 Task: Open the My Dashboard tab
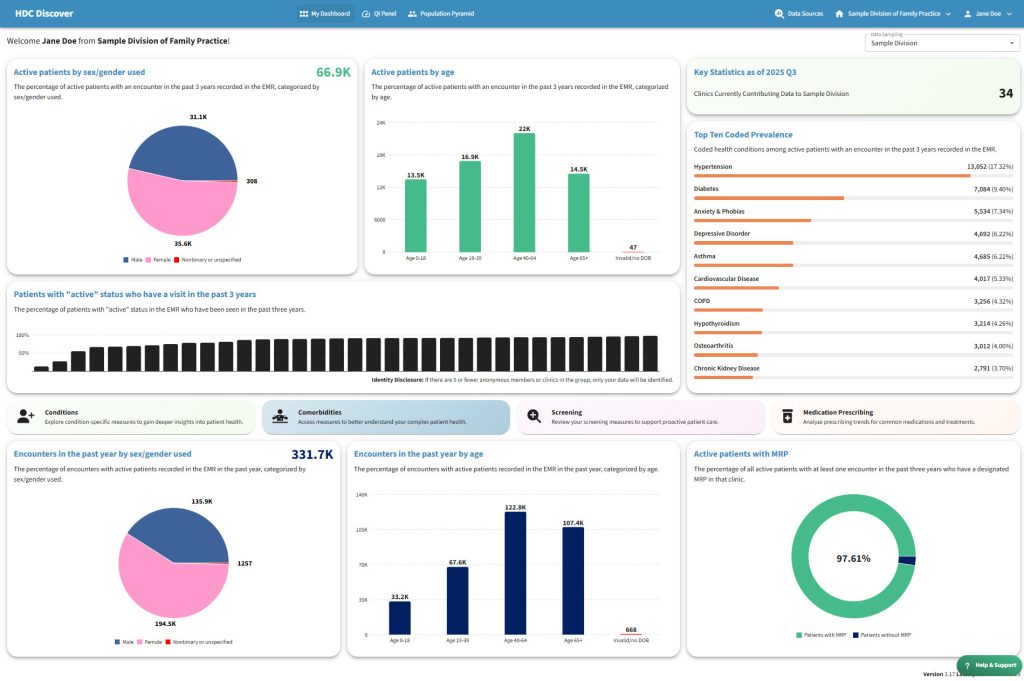click(324, 14)
